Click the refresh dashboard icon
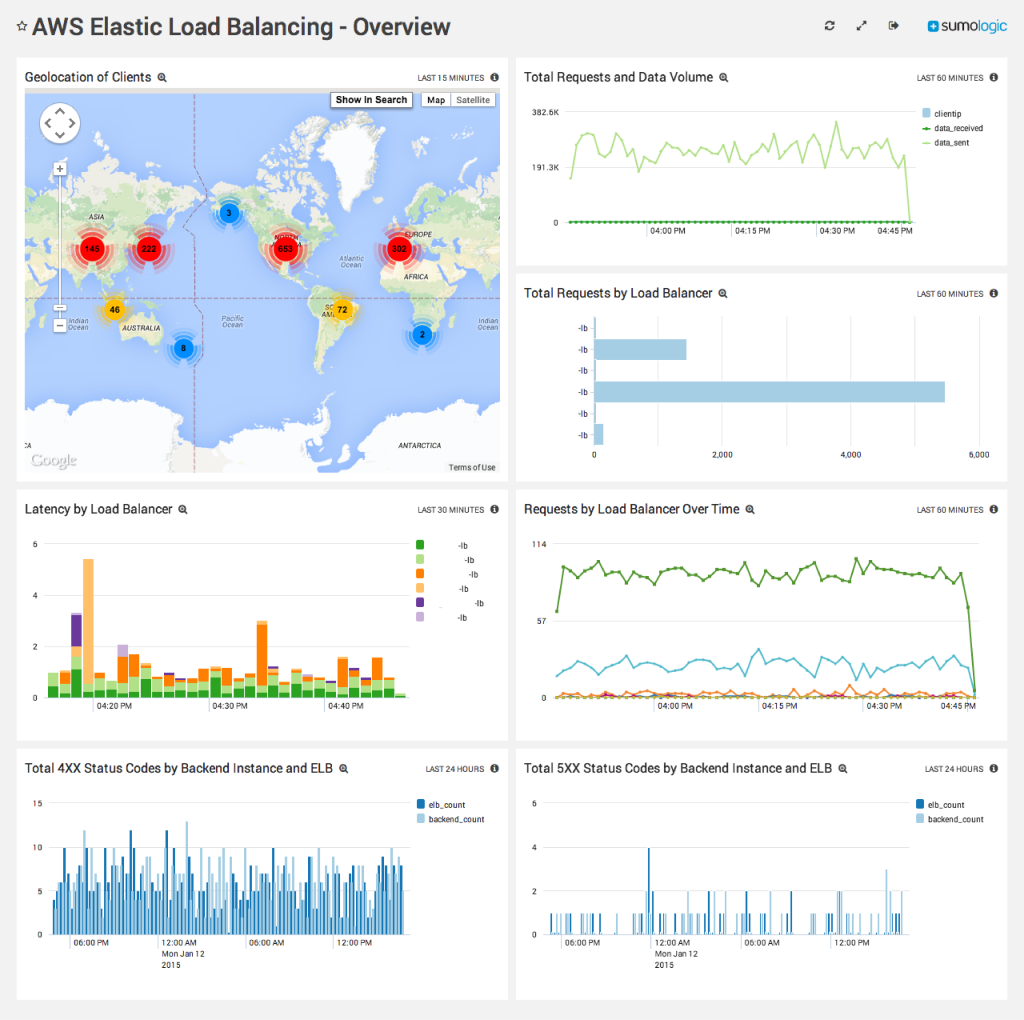Viewport: 1024px width, 1020px height. pyautogui.click(x=829, y=25)
